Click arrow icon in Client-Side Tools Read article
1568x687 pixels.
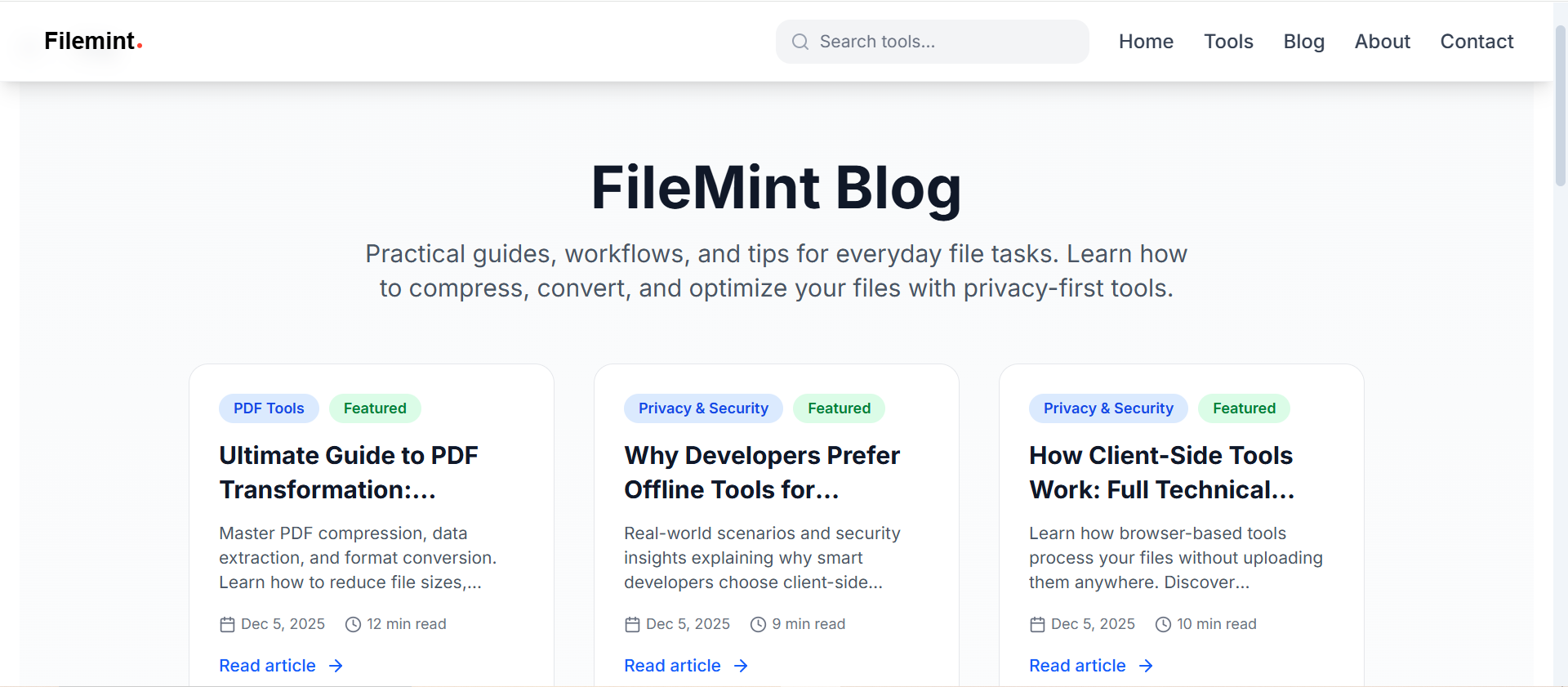(1146, 666)
